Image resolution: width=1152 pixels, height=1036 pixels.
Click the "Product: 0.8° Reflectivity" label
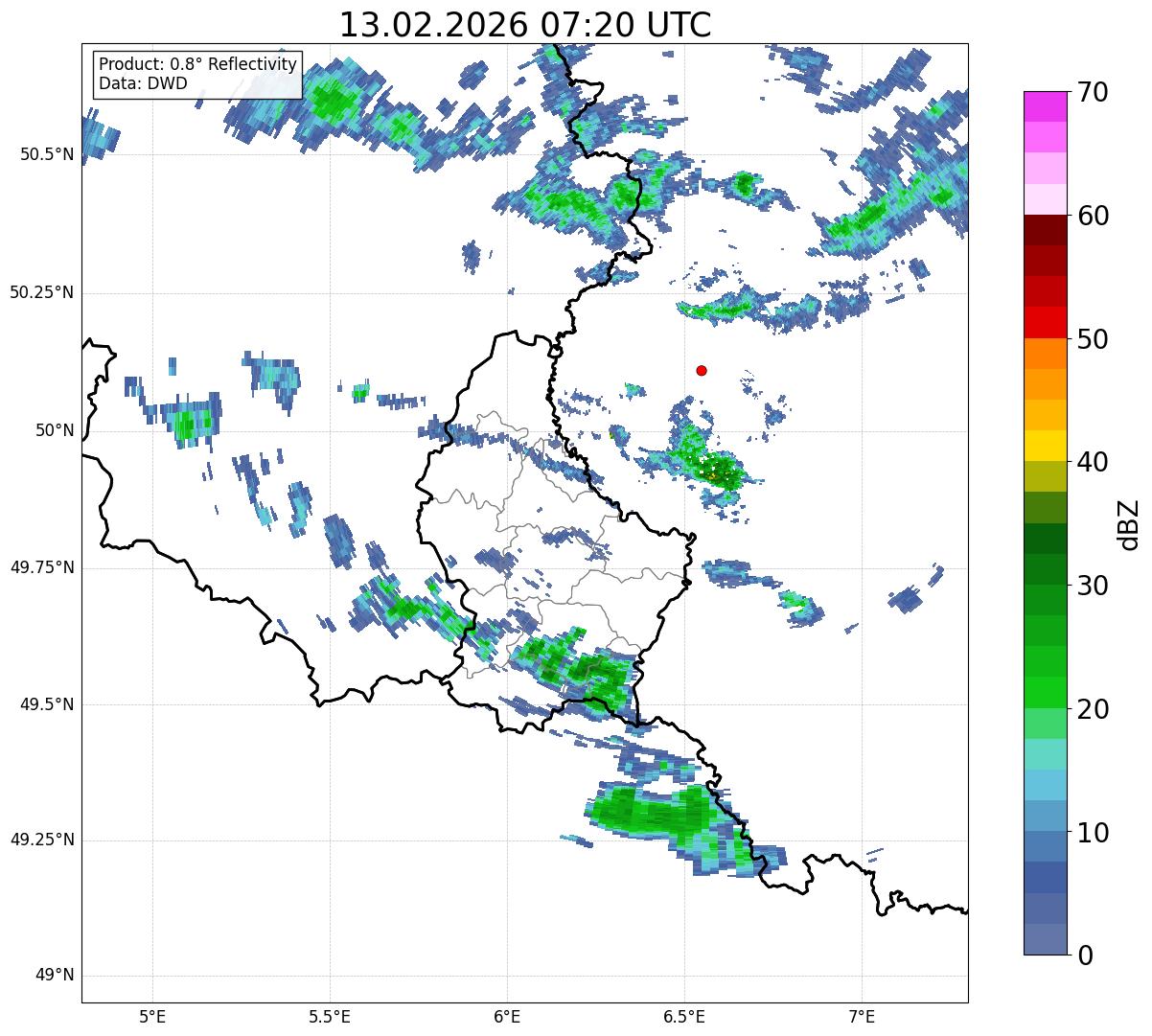pyautogui.click(x=198, y=64)
